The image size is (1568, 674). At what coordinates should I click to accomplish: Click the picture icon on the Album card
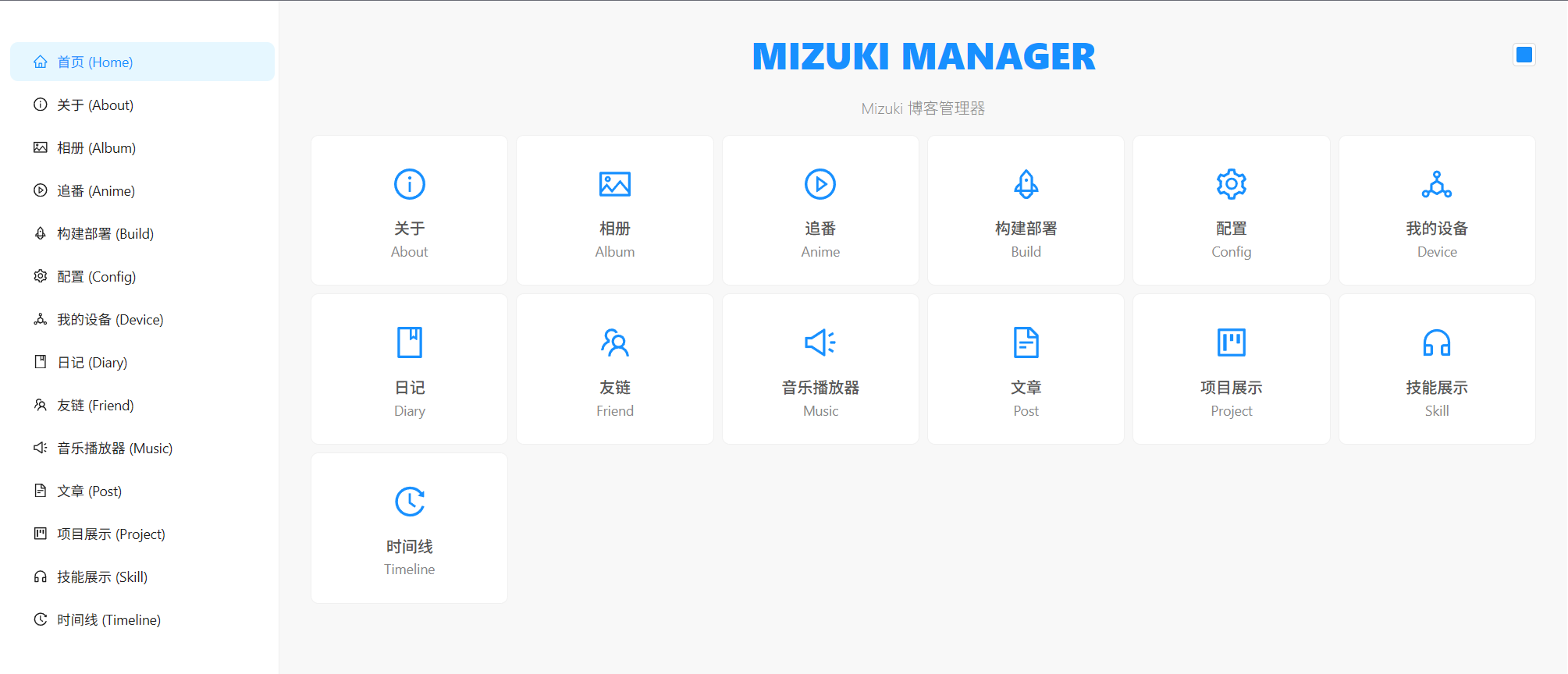click(x=615, y=184)
